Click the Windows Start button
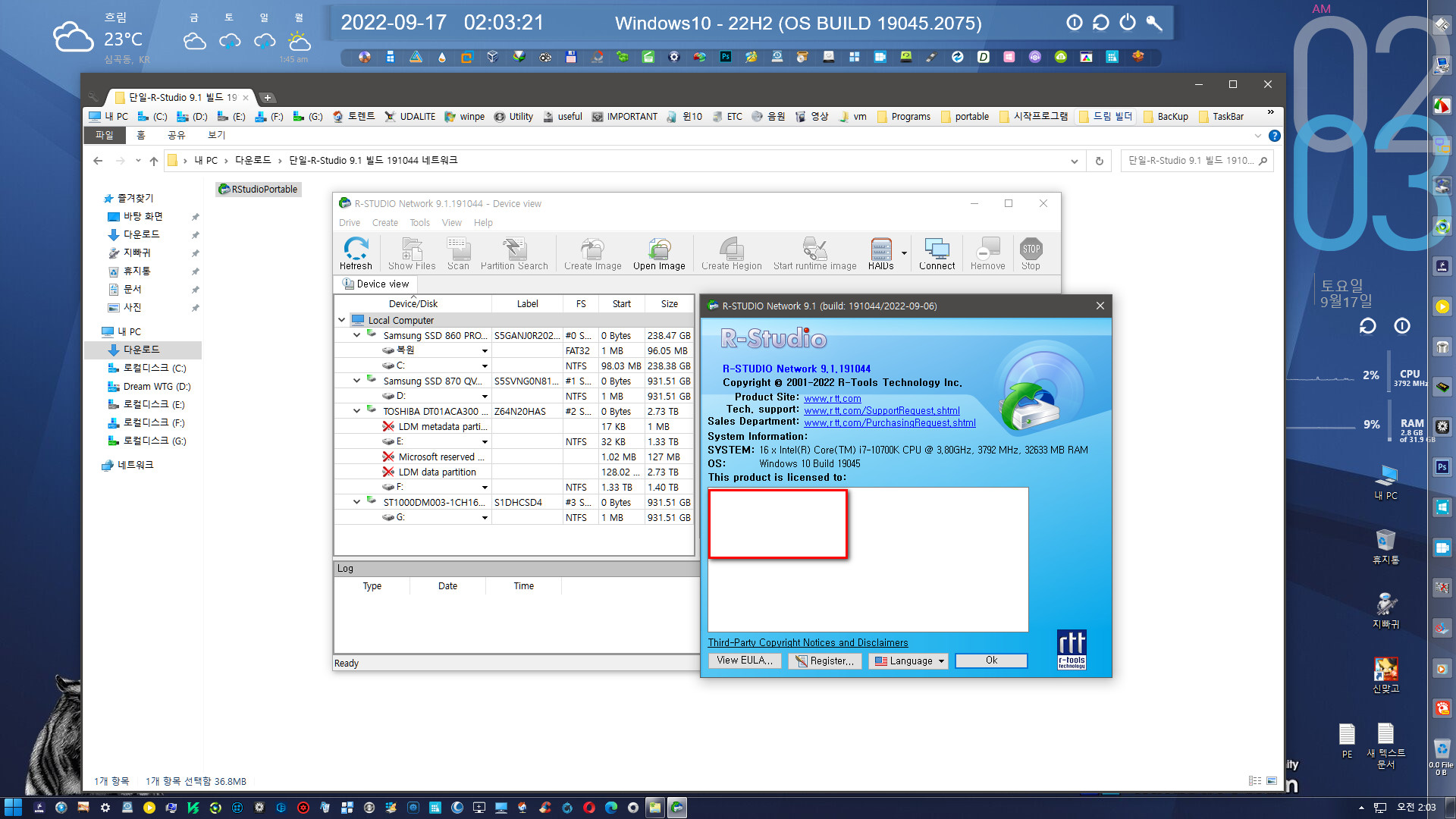Image resolution: width=1456 pixels, height=819 pixels. (13, 808)
